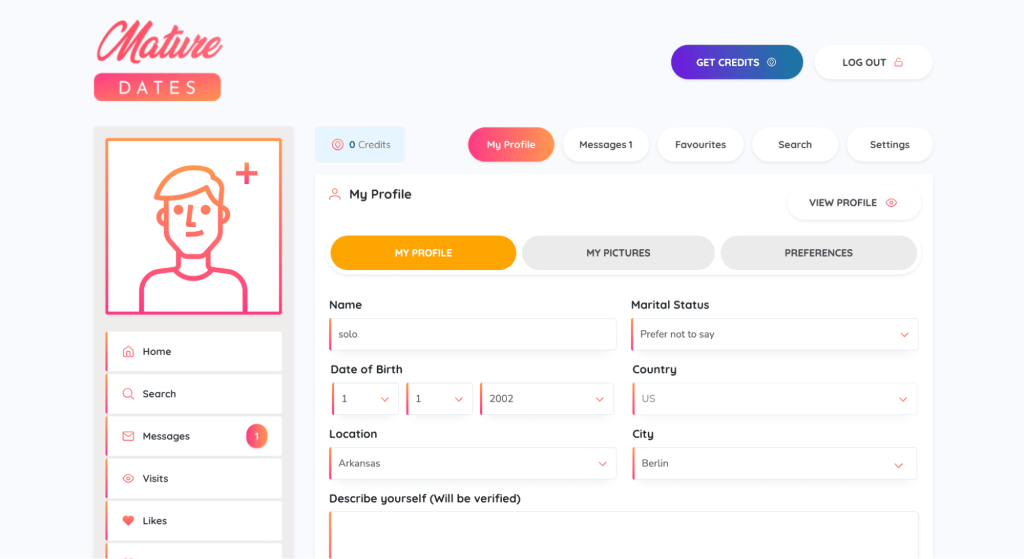Viewport: 1024px width, 559px height.
Task: Open the Country dropdown showing US
Action: 775,399
